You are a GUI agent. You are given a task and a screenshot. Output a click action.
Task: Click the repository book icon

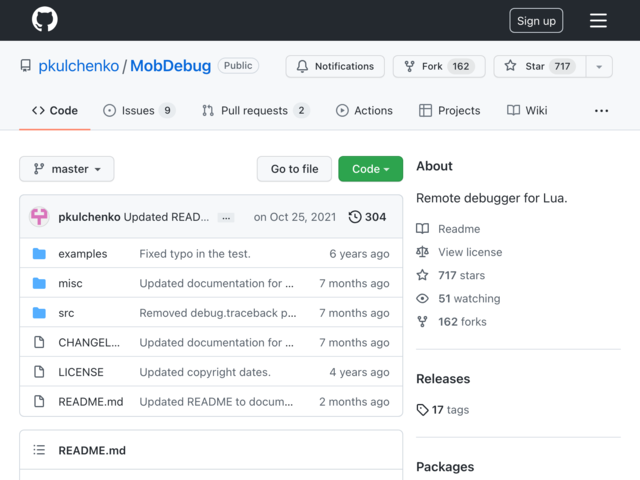[x=26, y=66]
